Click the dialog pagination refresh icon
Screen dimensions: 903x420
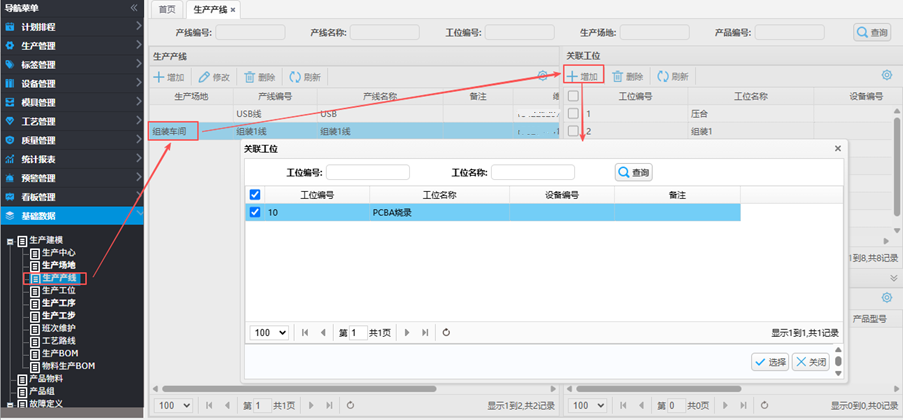click(446, 332)
